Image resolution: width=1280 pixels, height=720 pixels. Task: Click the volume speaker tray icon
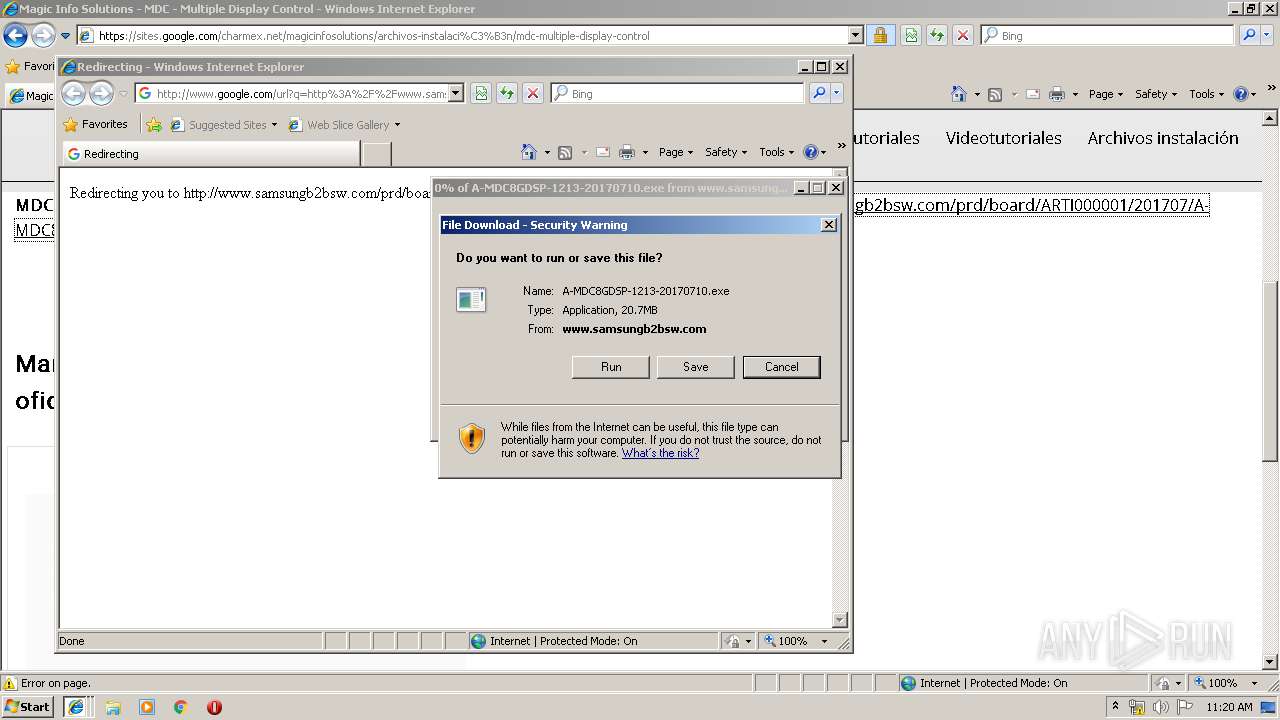[x=1160, y=707]
